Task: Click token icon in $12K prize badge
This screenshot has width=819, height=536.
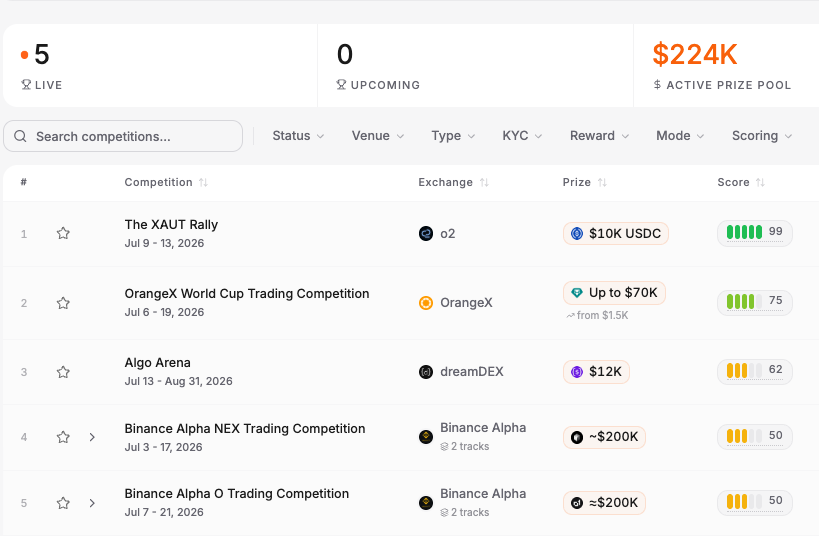Action: 577,371
